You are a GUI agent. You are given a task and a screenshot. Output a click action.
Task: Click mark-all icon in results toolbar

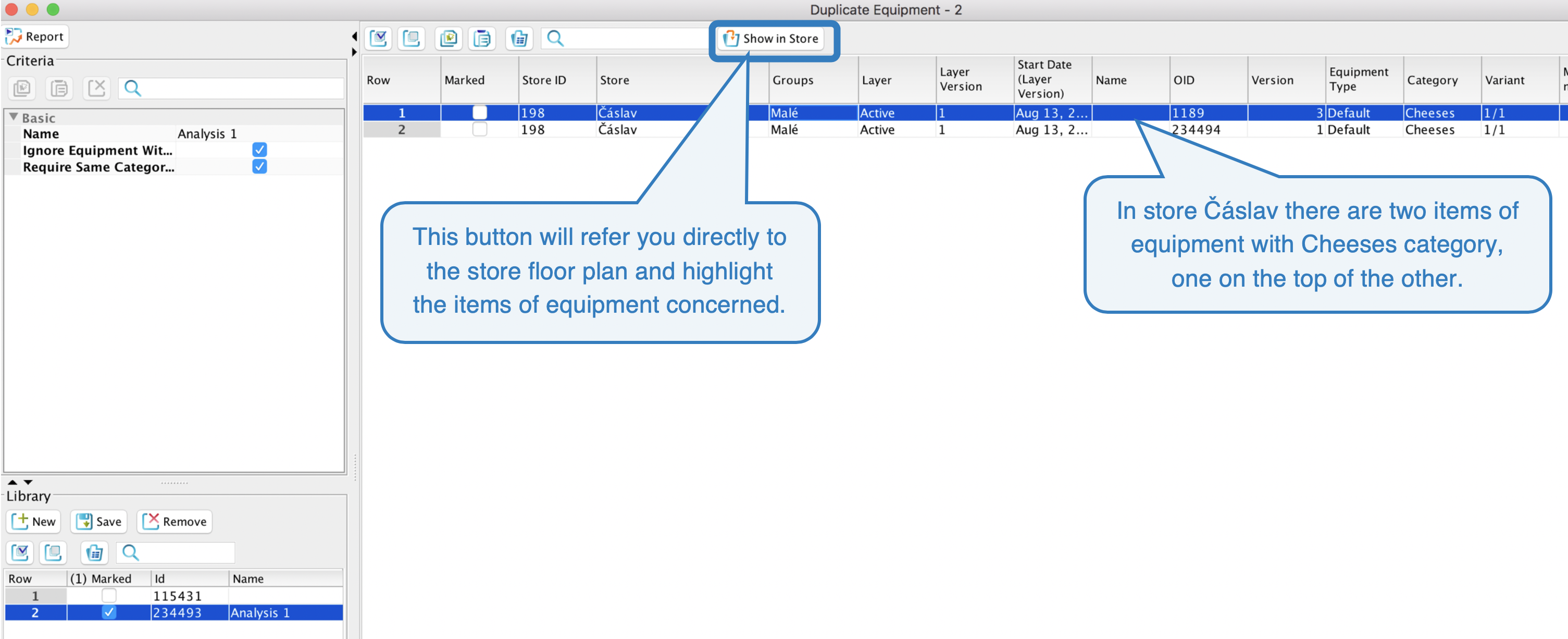point(379,39)
